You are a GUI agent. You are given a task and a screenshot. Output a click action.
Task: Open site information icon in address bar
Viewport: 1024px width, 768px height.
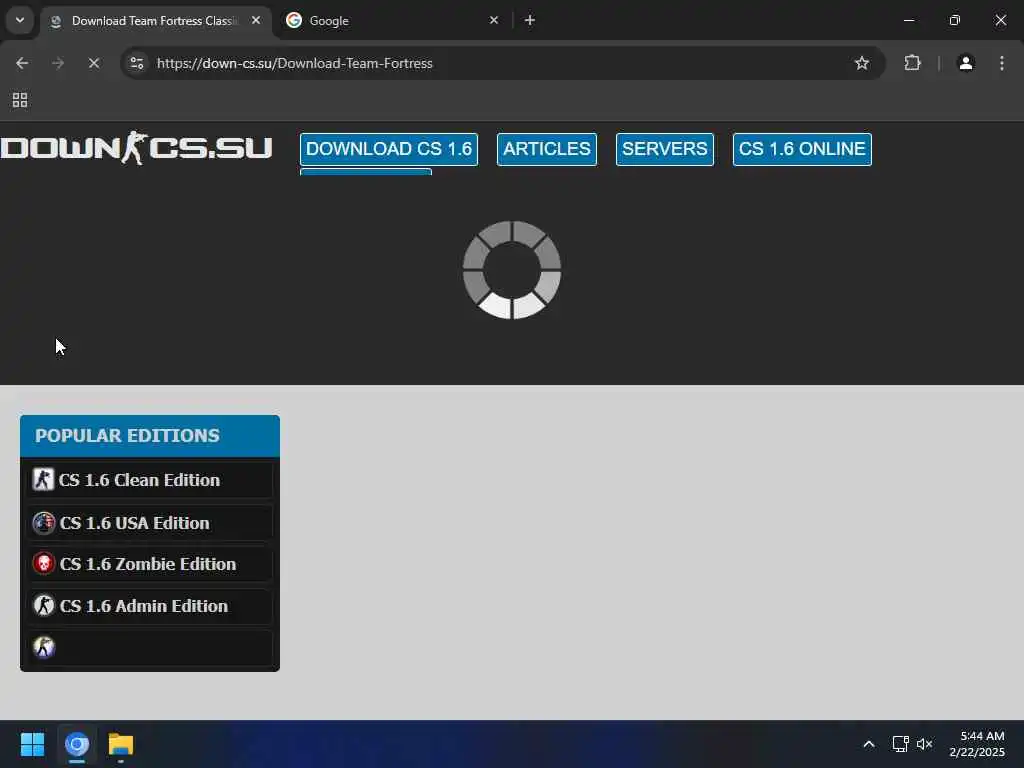(x=137, y=63)
